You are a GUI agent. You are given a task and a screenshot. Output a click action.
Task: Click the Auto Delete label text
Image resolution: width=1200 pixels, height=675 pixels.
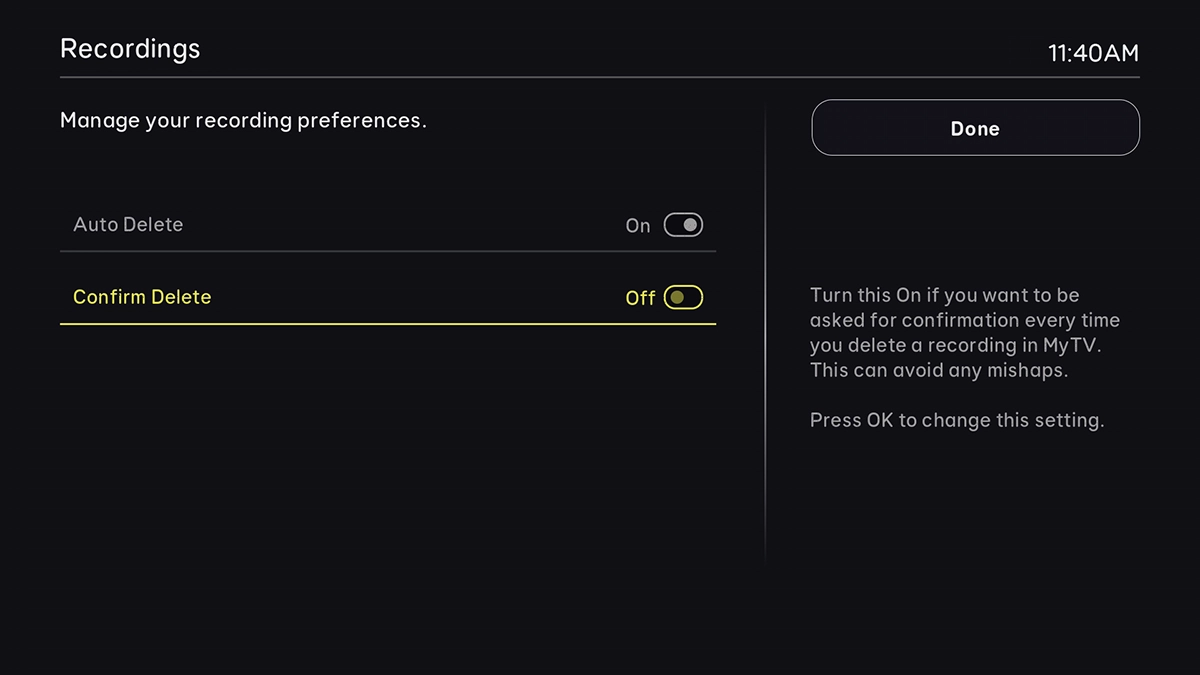[x=127, y=225]
